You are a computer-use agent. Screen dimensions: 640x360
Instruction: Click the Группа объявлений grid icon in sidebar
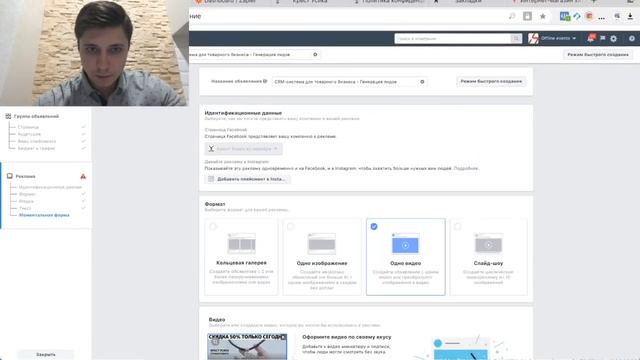pyautogui.click(x=8, y=116)
